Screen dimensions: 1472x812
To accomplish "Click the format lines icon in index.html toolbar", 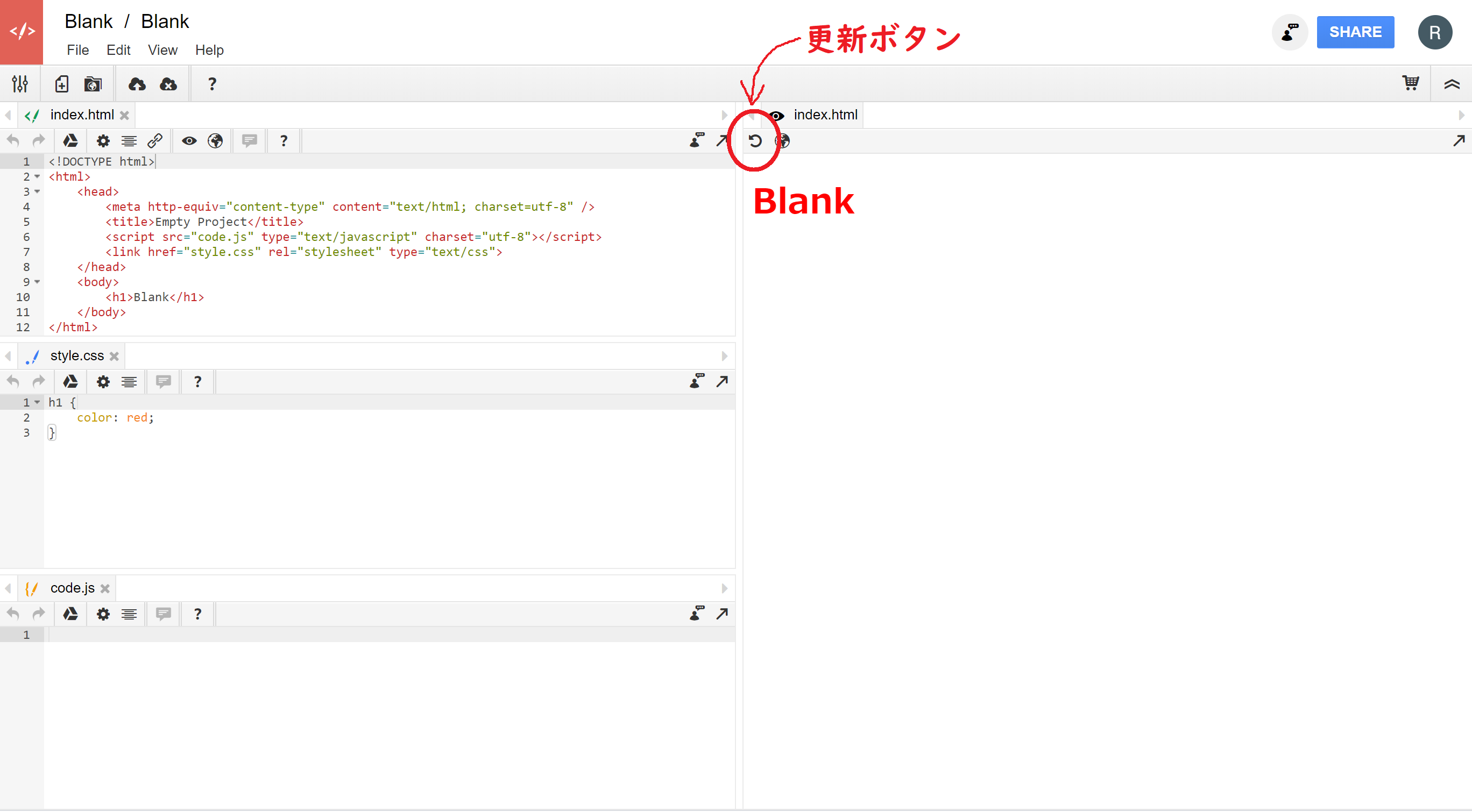I will pos(129,141).
